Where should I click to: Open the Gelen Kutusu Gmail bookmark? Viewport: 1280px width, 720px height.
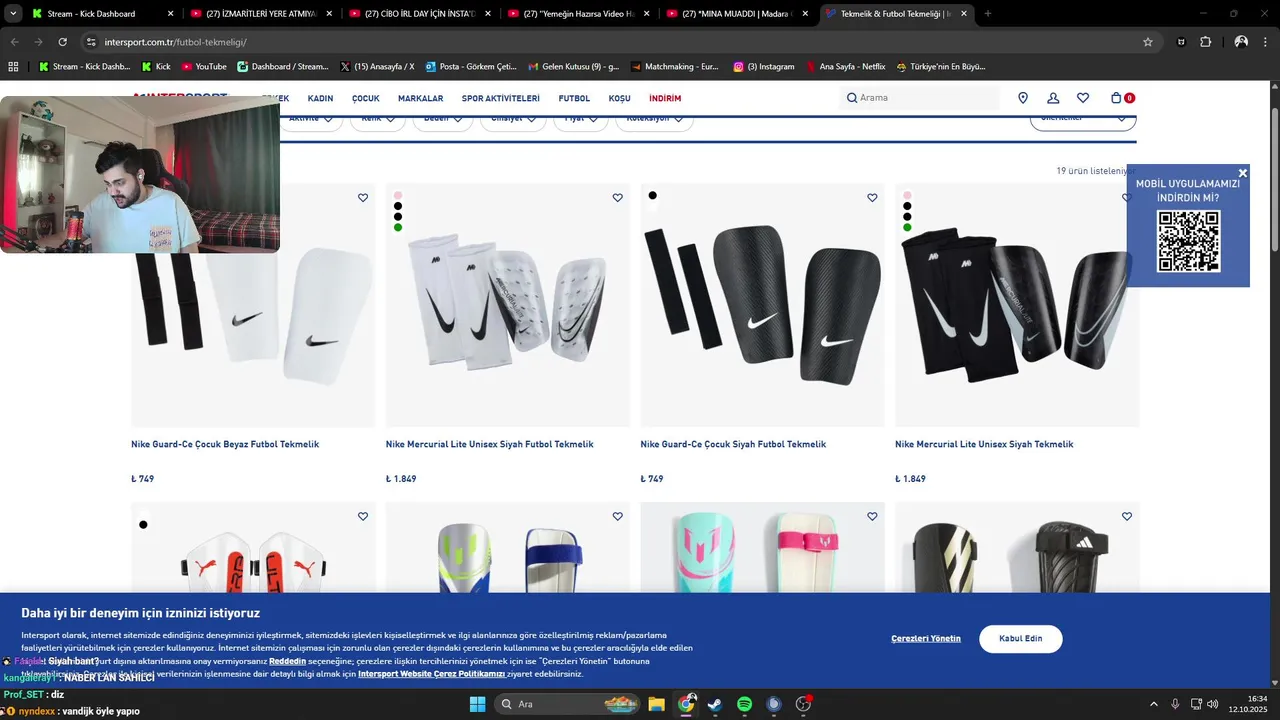point(573,67)
